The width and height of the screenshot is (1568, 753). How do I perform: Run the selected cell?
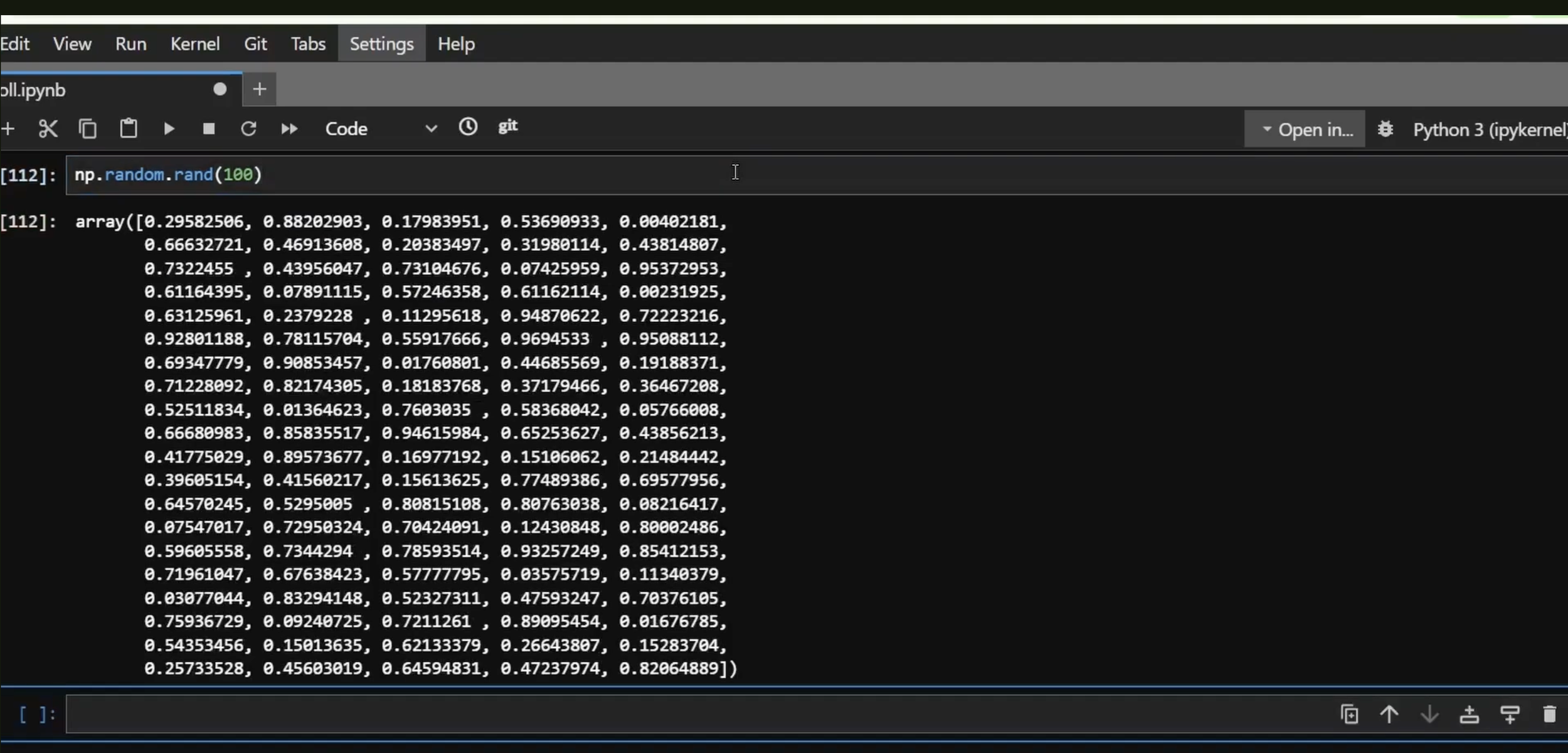169,129
